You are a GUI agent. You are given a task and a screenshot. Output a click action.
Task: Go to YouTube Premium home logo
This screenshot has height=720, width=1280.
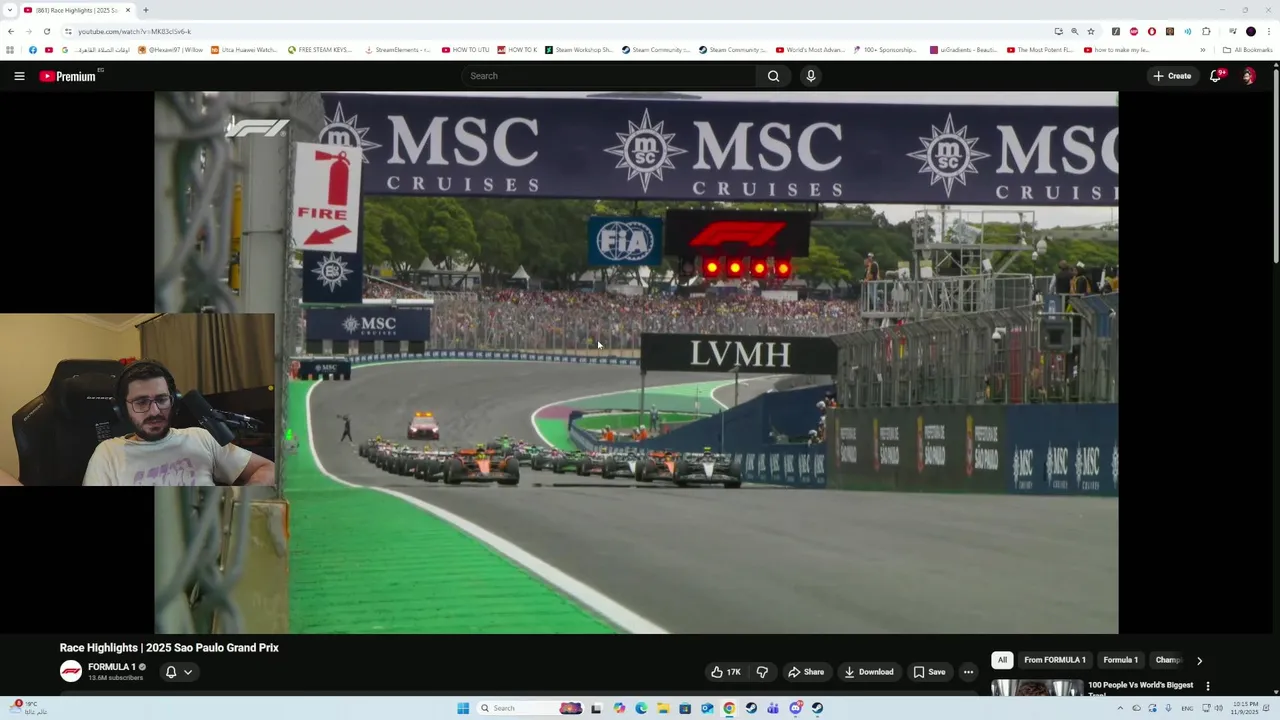pyautogui.click(x=68, y=76)
